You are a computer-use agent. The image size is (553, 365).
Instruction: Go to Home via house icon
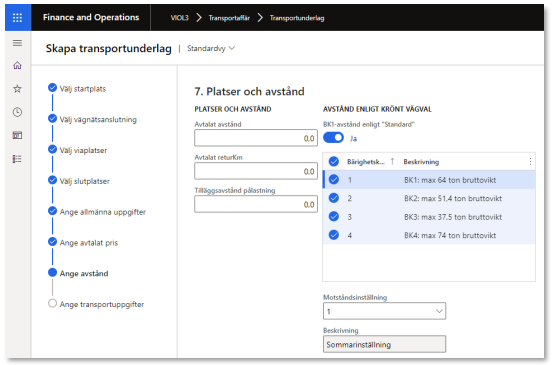point(17,66)
